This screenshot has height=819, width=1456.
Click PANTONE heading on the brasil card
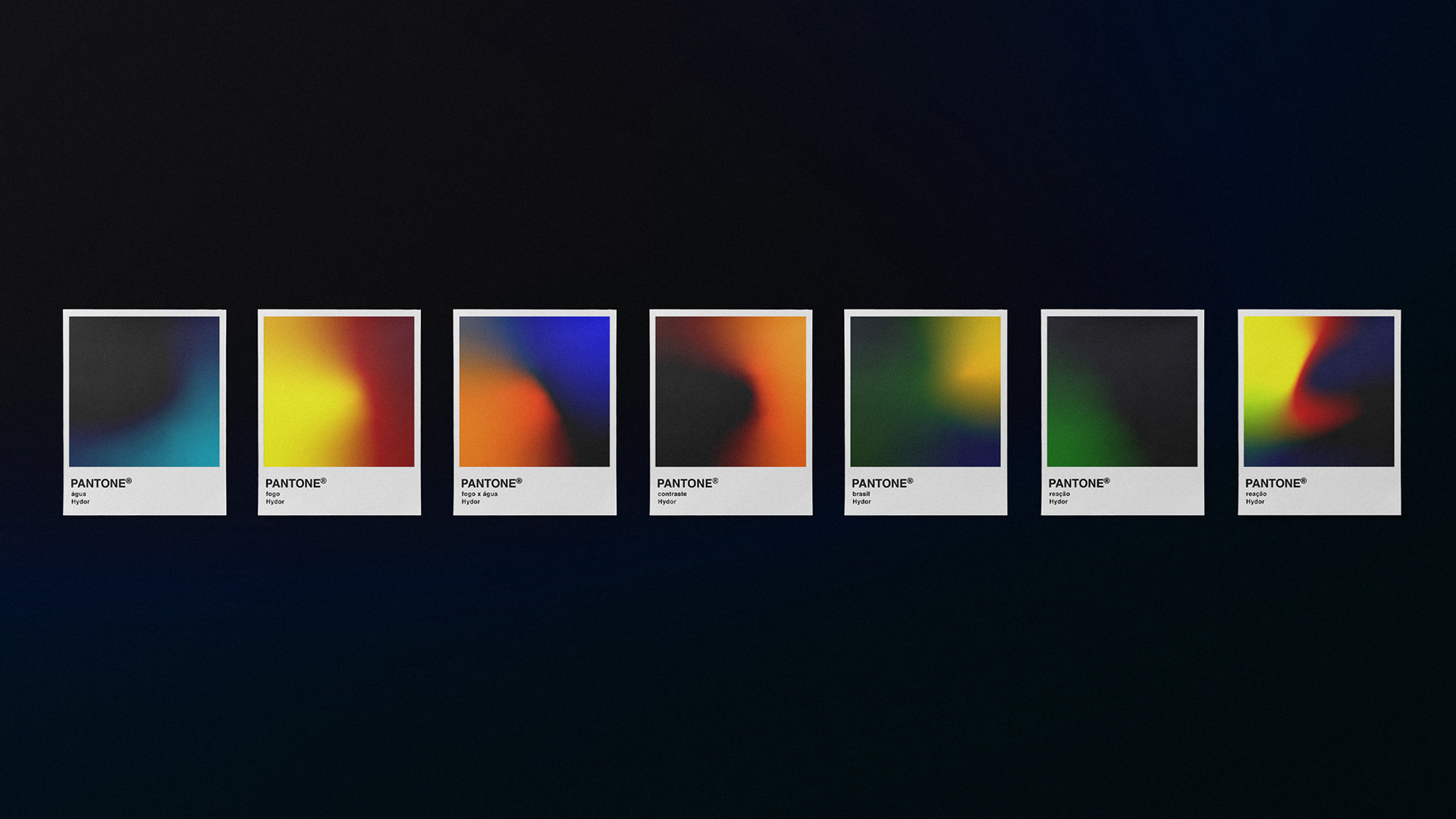(882, 483)
